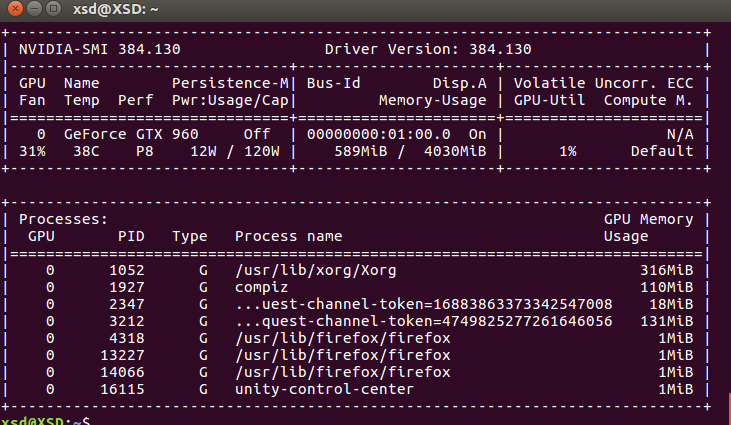This screenshot has width=731, height=425.
Task: Click PID 14066
Action: tap(123, 372)
